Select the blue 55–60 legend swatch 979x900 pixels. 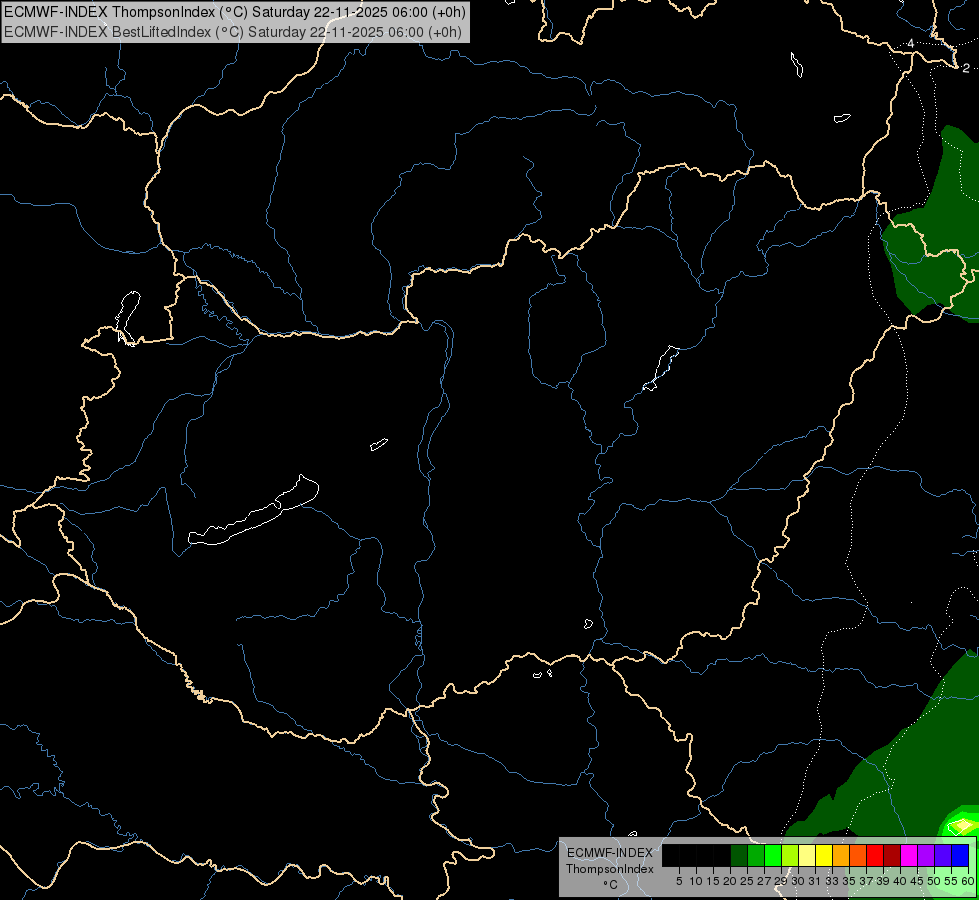pos(960,855)
